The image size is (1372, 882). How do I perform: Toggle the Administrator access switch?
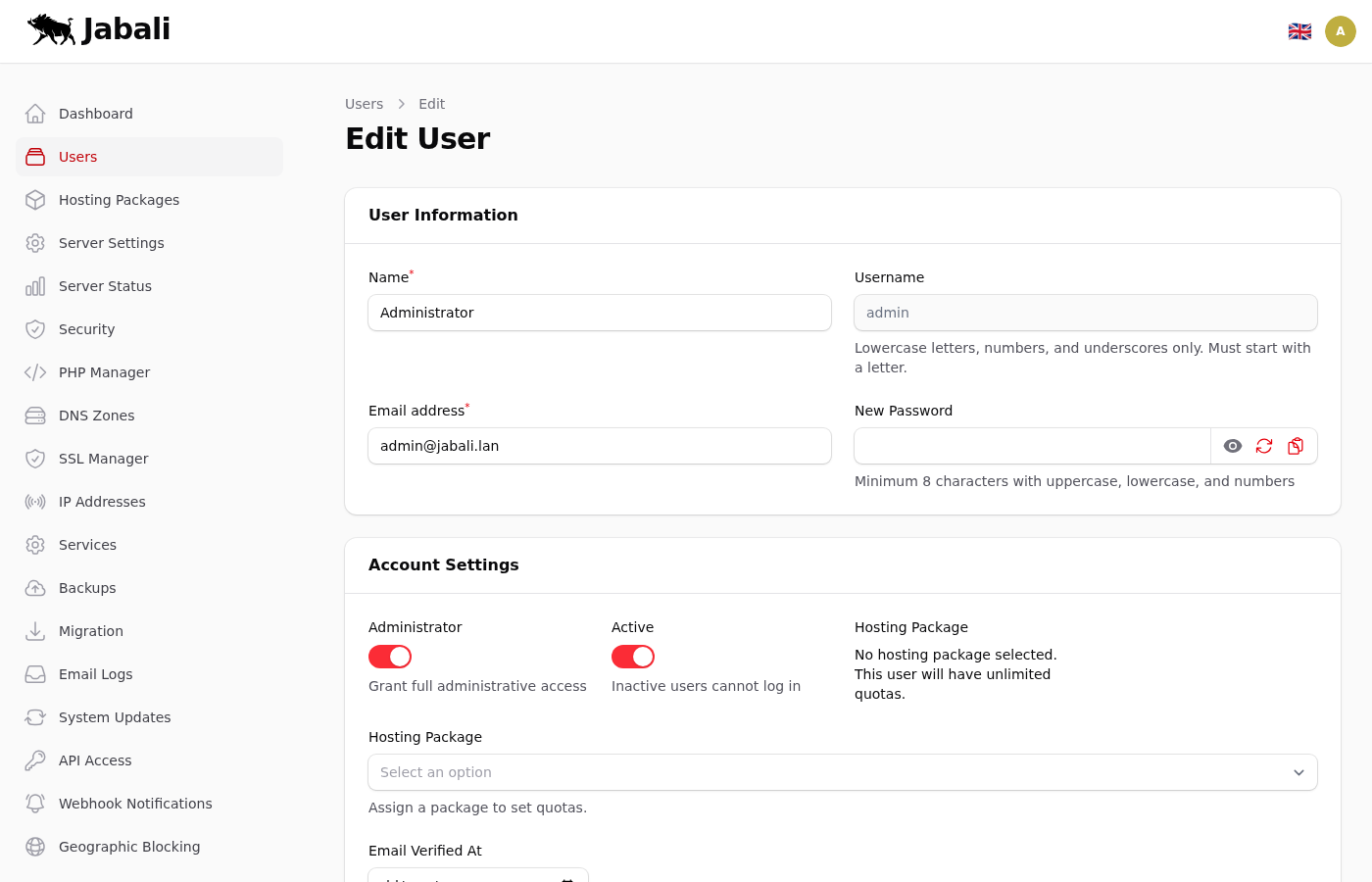click(390, 657)
